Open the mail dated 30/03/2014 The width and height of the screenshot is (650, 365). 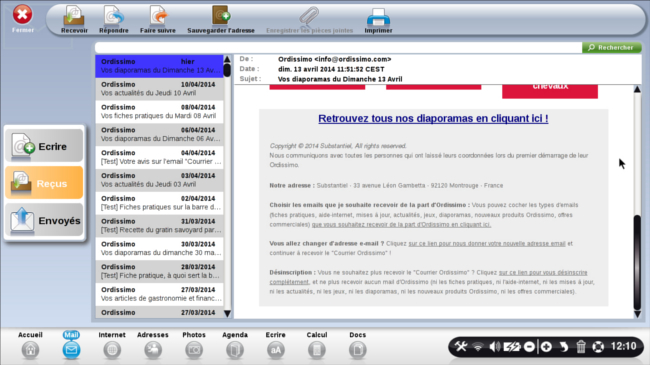[x=159, y=248]
